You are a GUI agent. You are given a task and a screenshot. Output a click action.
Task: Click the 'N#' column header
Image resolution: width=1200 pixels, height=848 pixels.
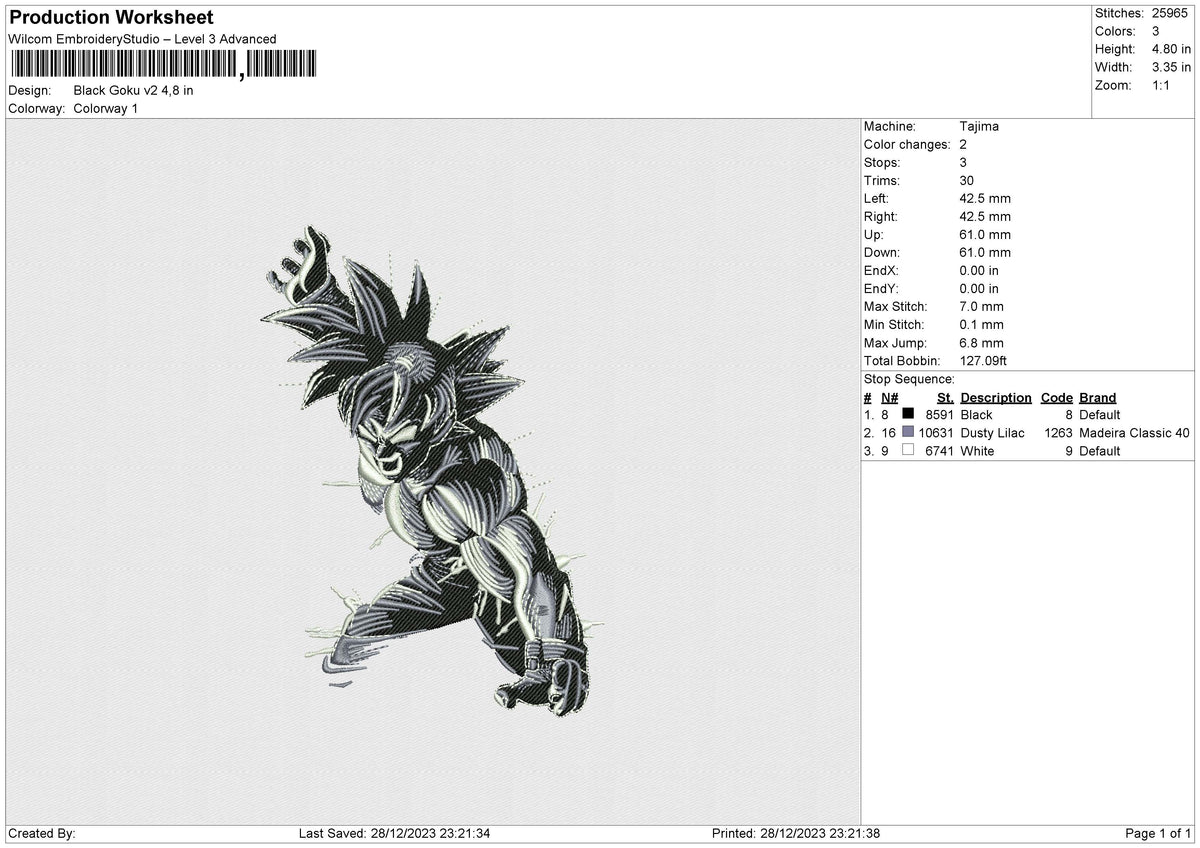pyautogui.click(x=890, y=397)
